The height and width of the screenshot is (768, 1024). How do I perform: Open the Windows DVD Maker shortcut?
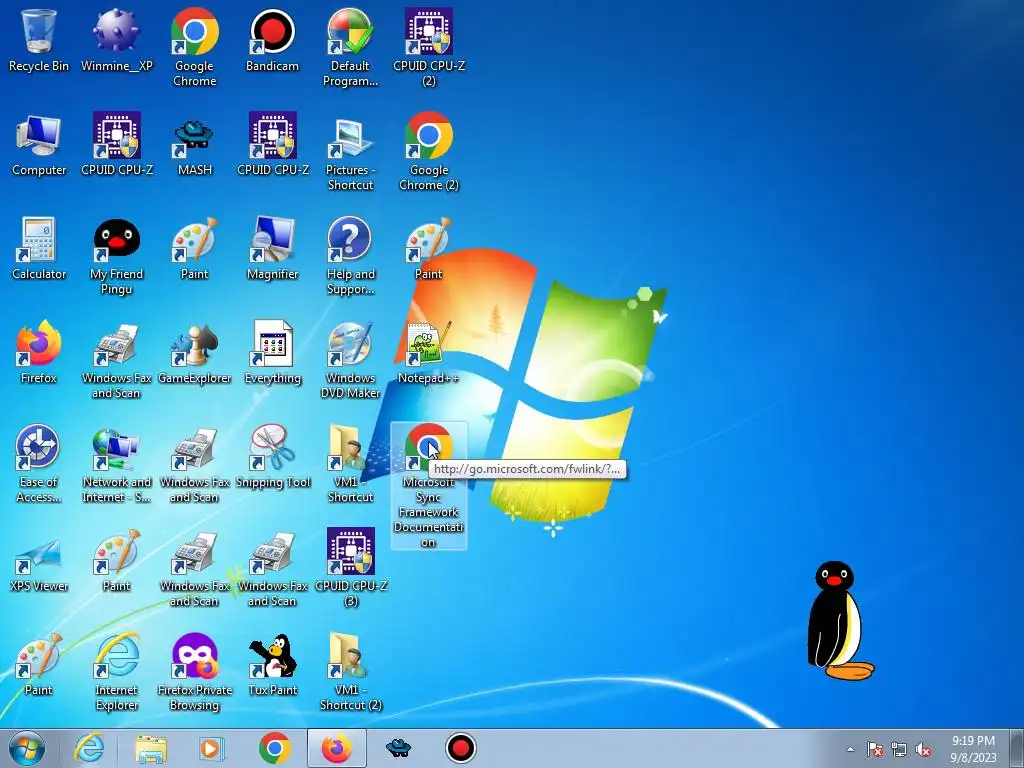(350, 359)
